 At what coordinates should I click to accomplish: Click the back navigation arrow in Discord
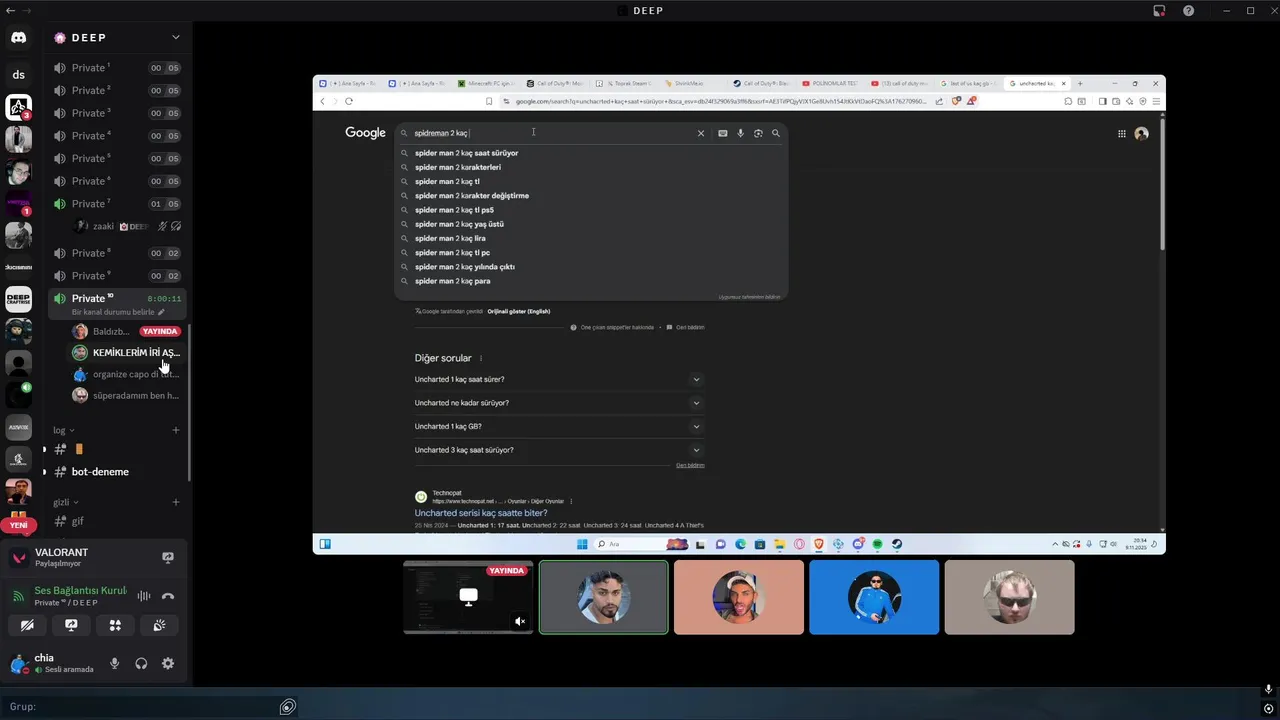pos(9,10)
